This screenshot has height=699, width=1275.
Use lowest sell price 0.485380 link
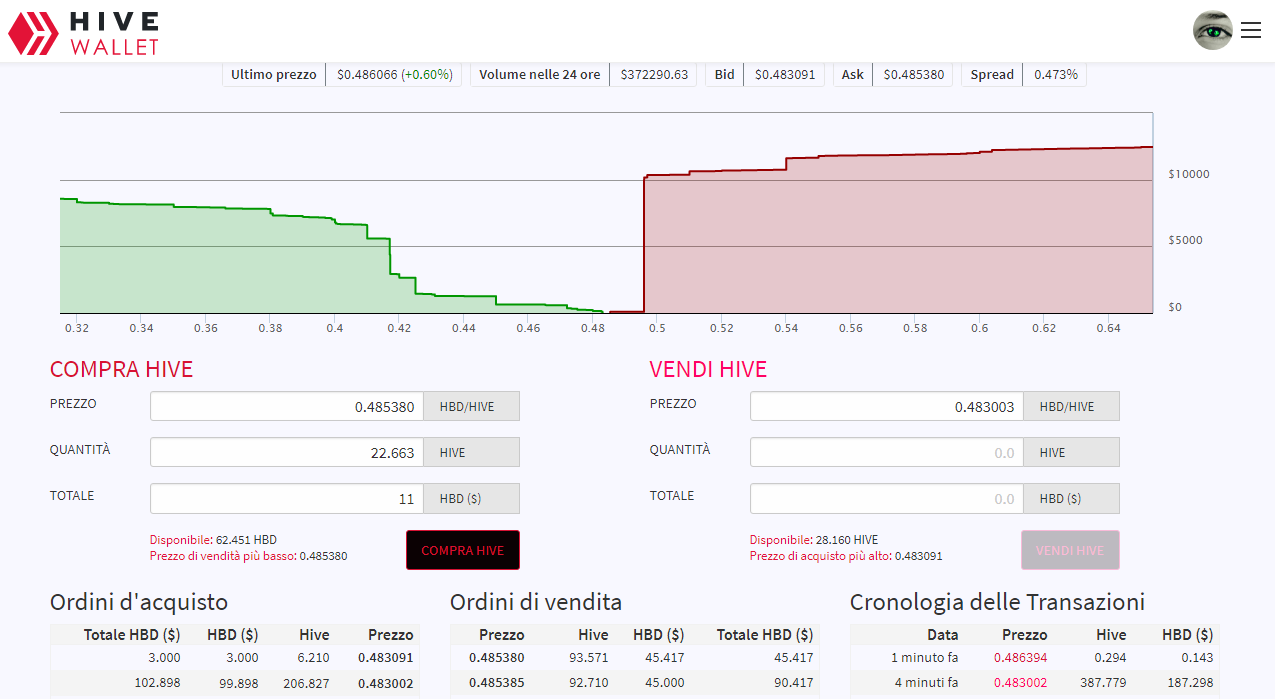coord(249,556)
